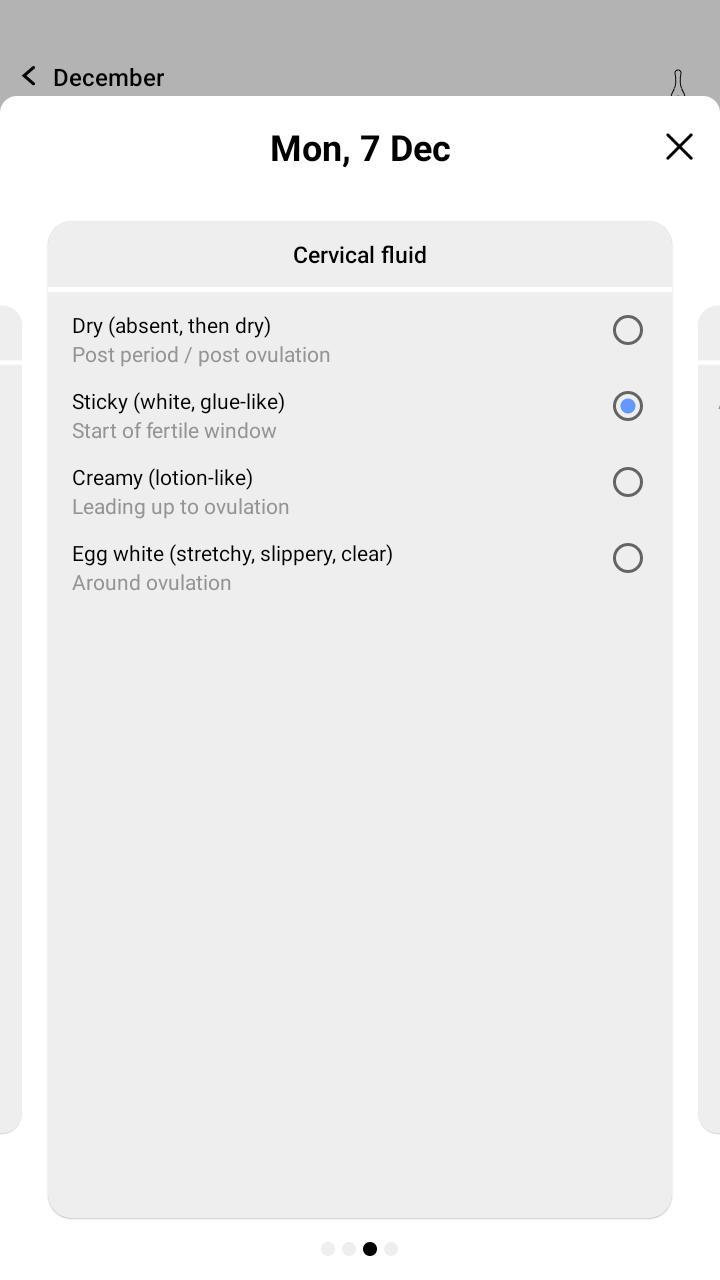
Task: Select the Dry cervical fluid option
Action: (x=627, y=330)
